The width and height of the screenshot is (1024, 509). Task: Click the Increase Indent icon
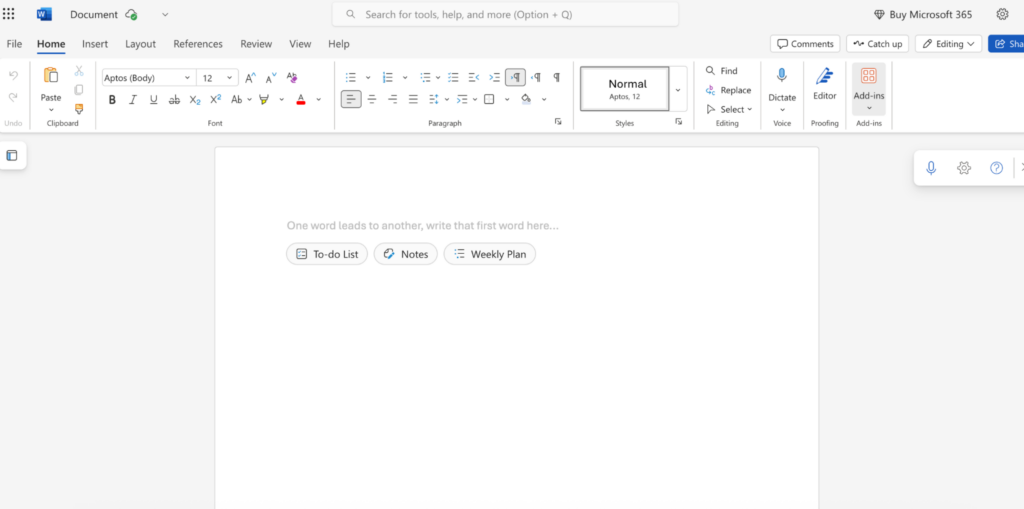[x=494, y=78]
